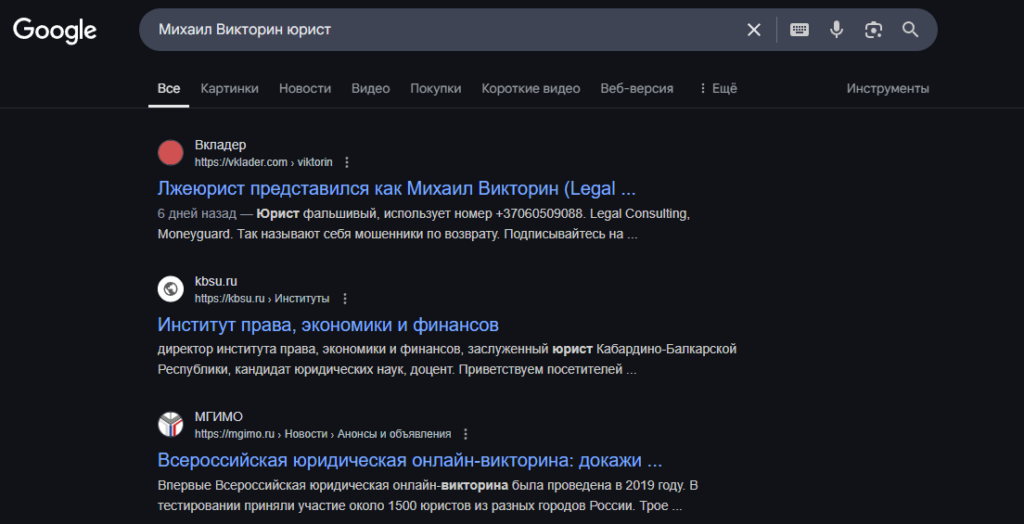The height and width of the screenshot is (524, 1024).
Task: Select the Все tab
Action: (x=168, y=88)
